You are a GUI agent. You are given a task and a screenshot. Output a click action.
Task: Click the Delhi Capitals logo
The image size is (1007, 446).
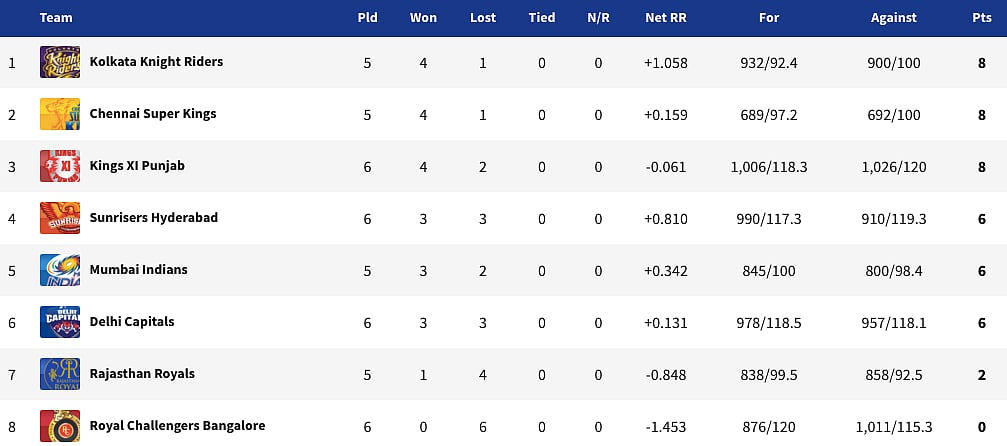[x=60, y=322]
